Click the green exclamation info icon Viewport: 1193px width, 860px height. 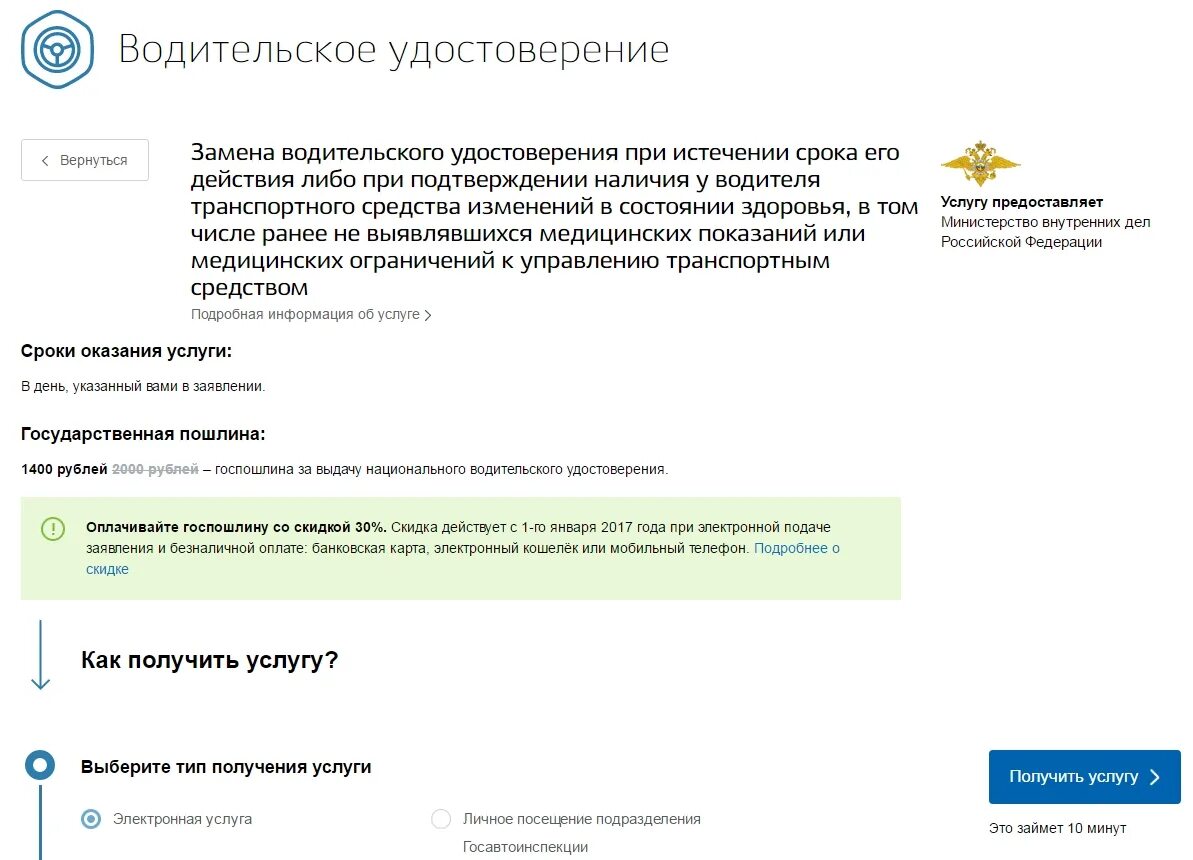pos(53,528)
